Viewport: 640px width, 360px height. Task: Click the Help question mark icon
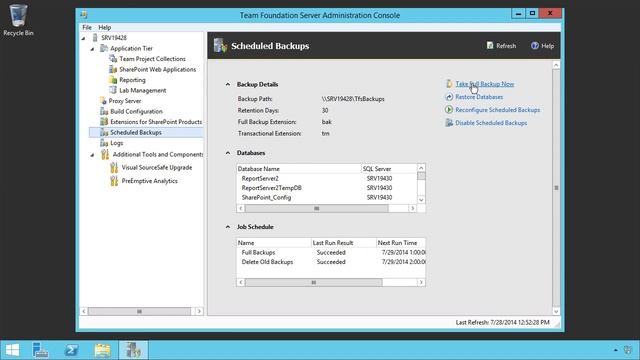(x=535, y=45)
